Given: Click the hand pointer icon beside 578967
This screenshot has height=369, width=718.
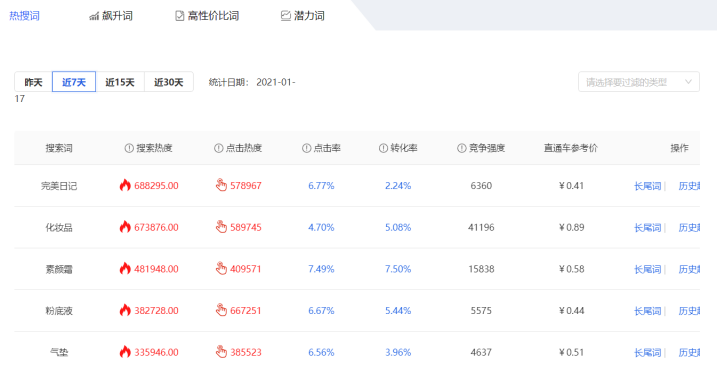Looking at the screenshot, I should tap(221, 185).
